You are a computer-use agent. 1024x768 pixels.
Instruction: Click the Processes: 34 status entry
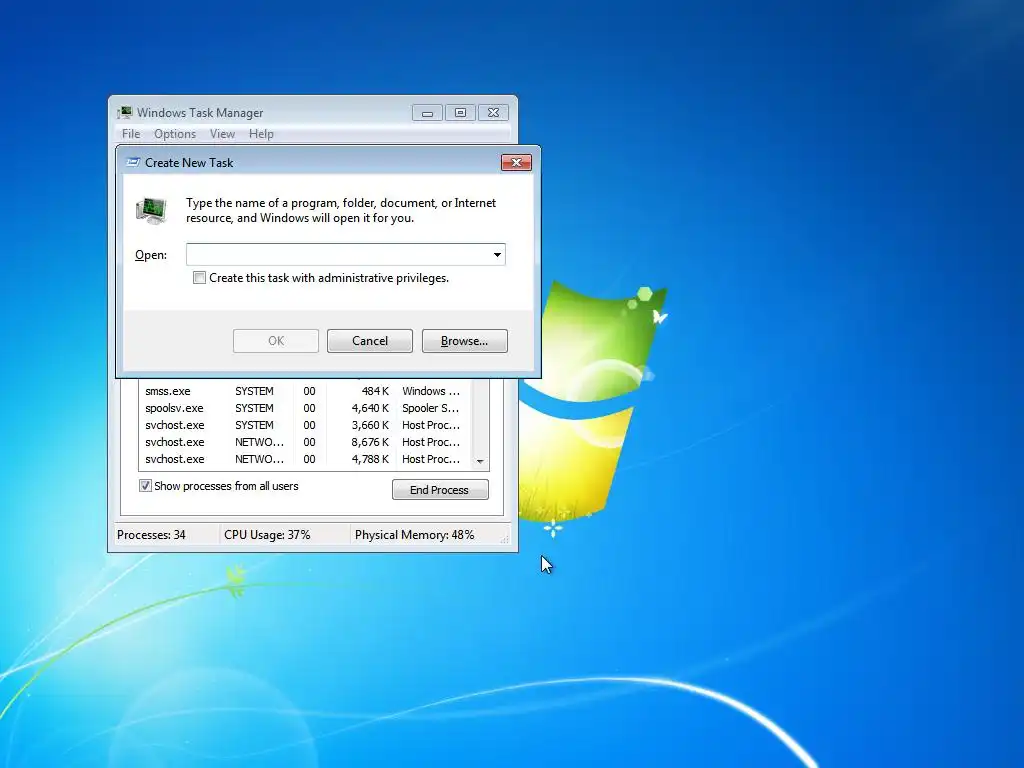(x=152, y=535)
